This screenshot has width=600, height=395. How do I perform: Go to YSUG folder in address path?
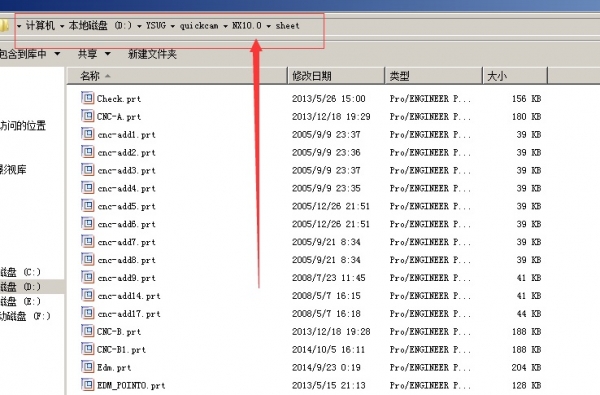pos(156,26)
